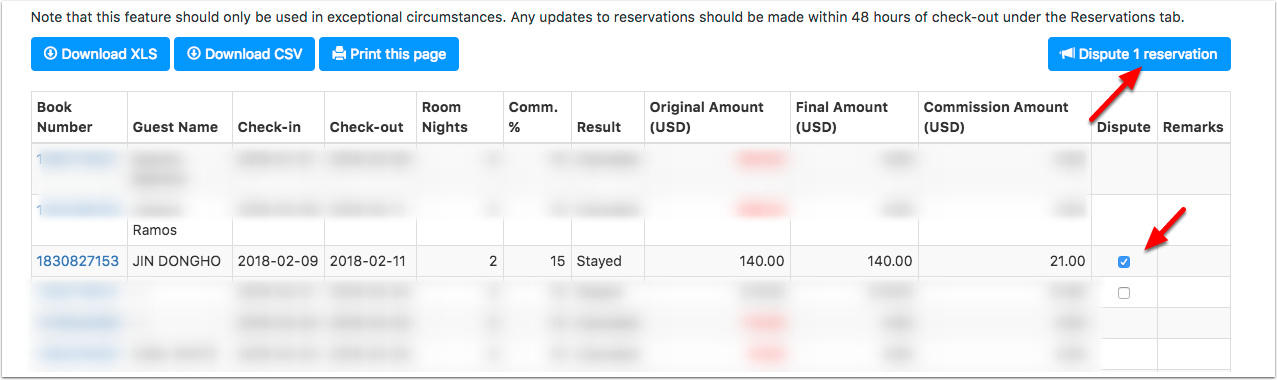Uncheck the dispute checkbox for JIN DONGHO

click(x=1124, y=262)
